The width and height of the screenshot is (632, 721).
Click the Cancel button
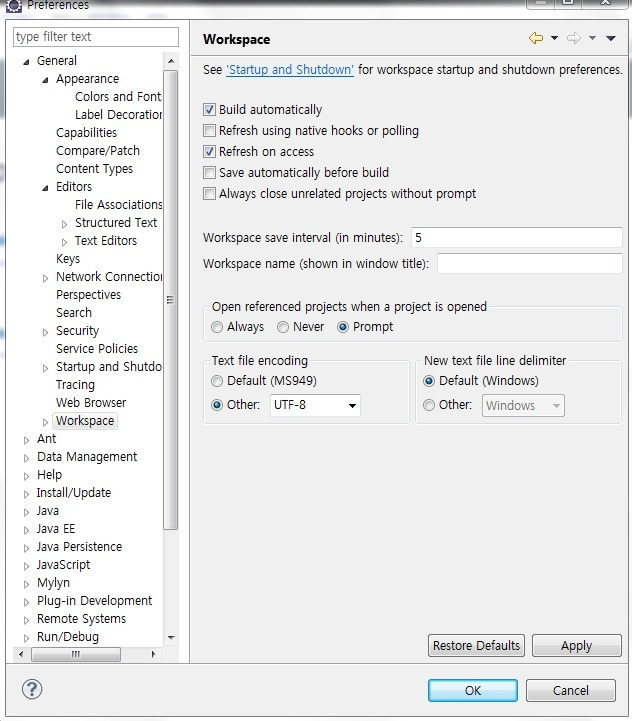pos(570,690)
